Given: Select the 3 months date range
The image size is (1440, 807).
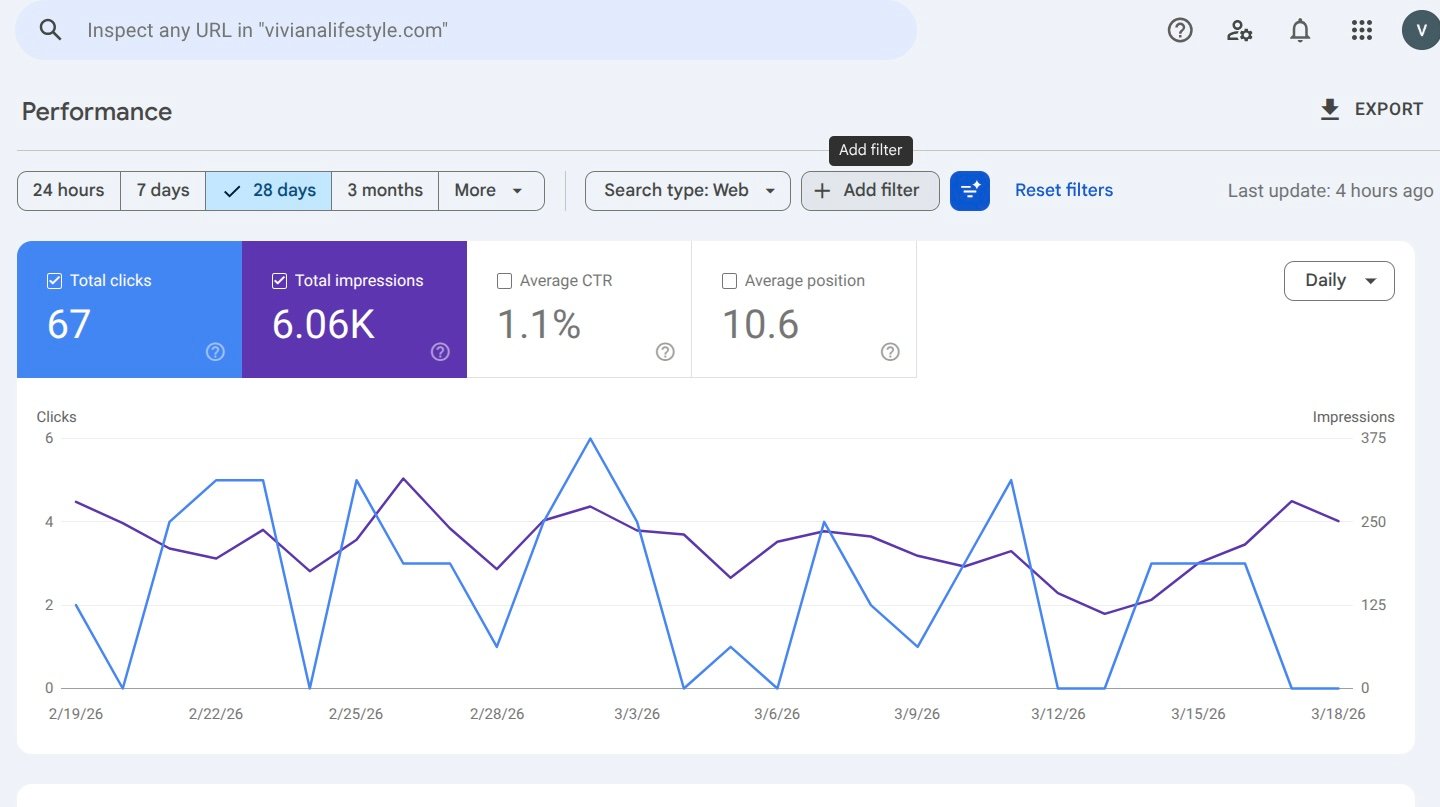Looking at the screenshot, I should click(x=384, y=190).
